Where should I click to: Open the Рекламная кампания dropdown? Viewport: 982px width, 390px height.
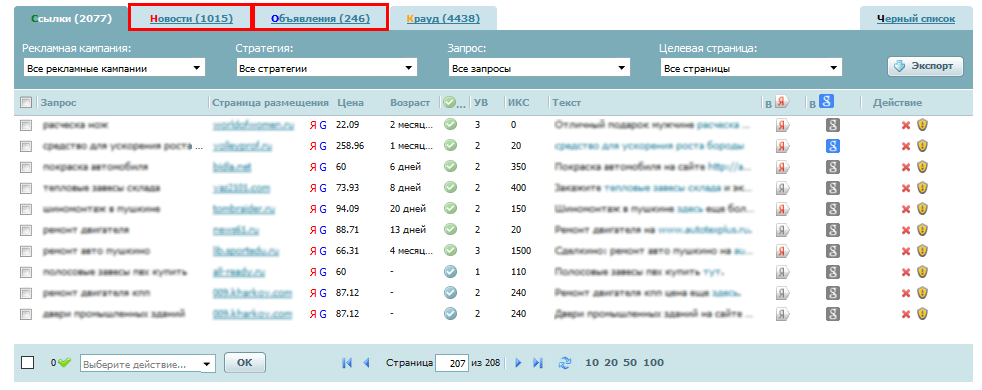114,68
